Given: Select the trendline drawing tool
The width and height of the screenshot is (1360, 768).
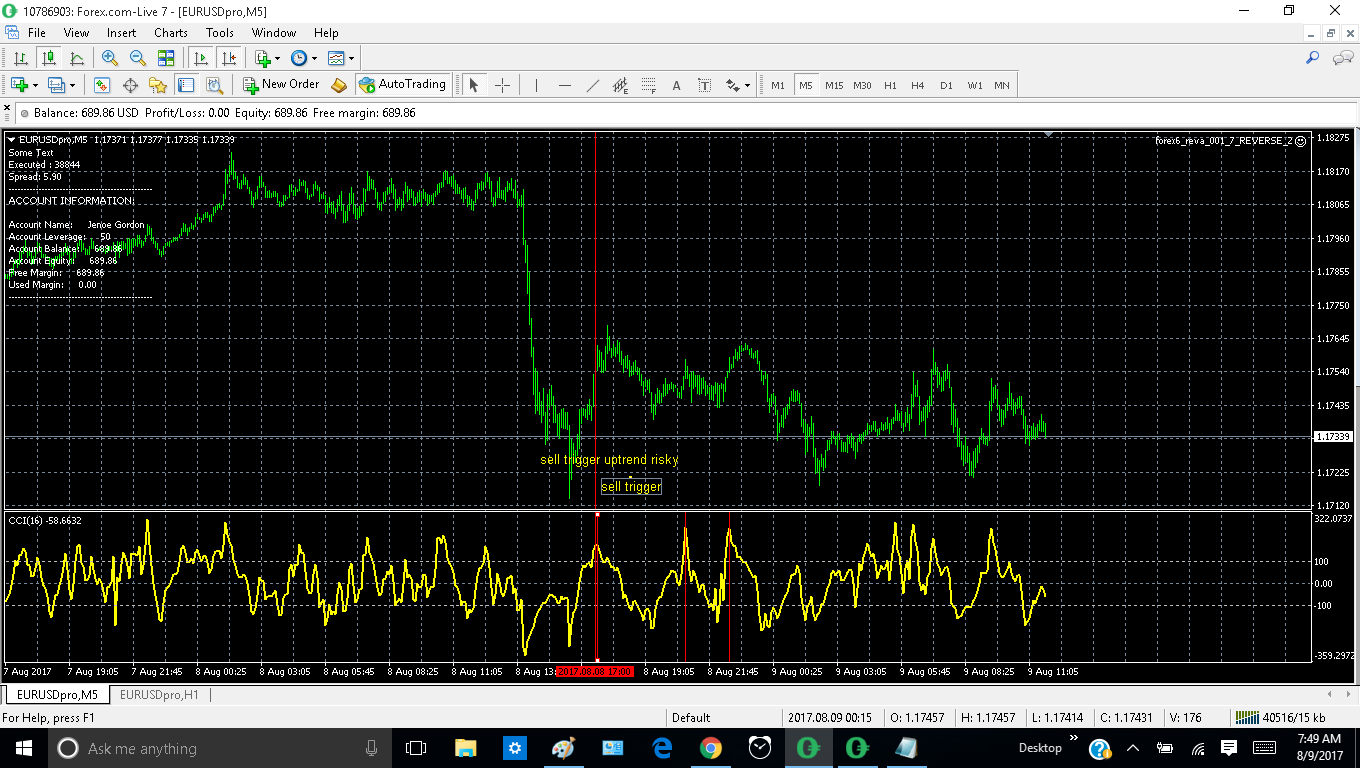Looking at the screenshot, I should [x=592, y=86].
